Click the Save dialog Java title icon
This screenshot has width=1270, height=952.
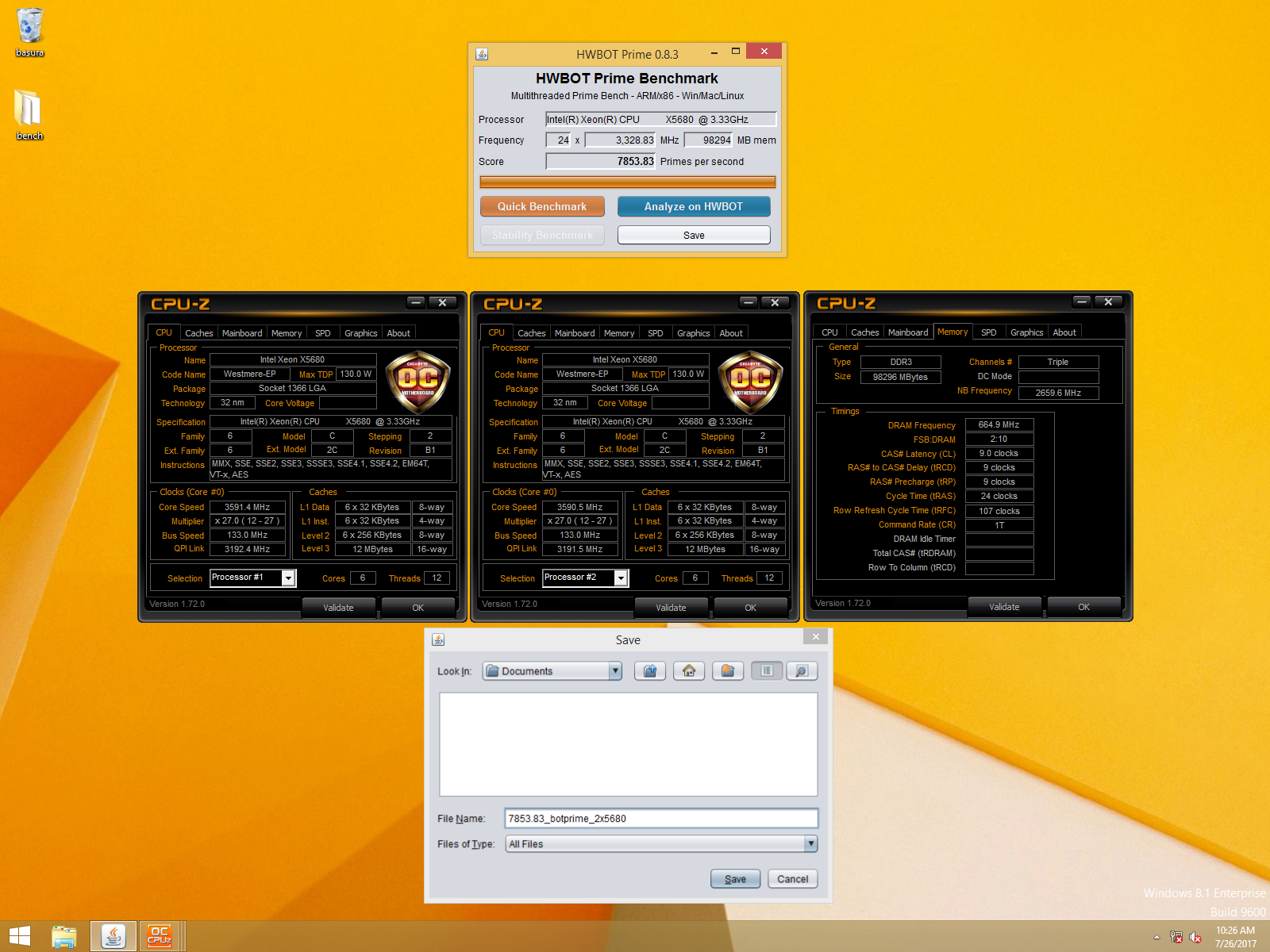(x=438, y=639)
